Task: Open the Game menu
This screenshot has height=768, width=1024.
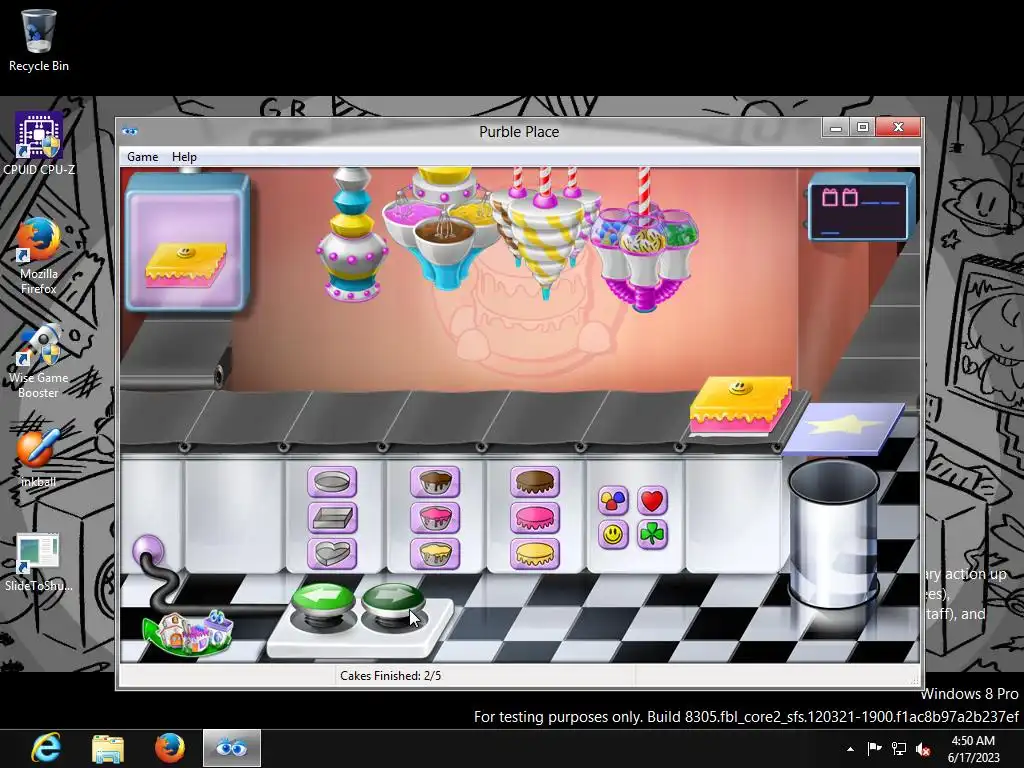Action: coord(142,157)
